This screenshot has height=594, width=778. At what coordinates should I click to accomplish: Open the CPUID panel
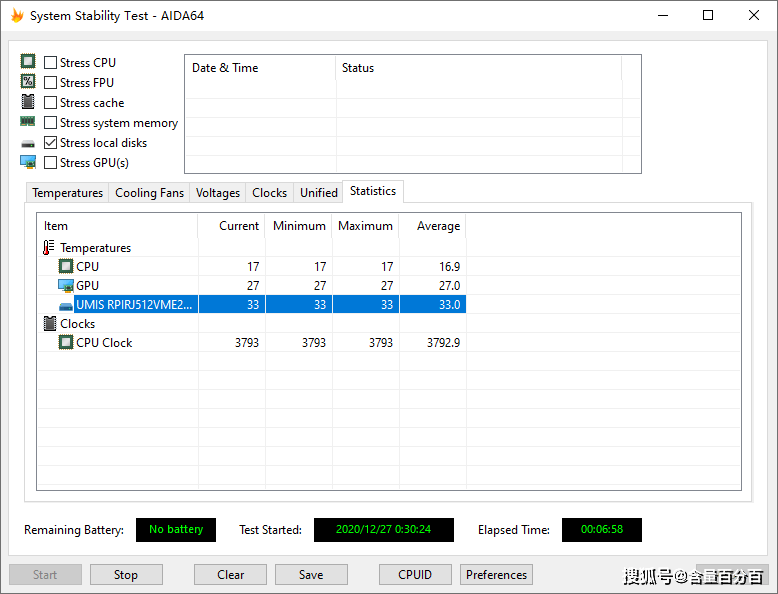tap(415, 575)
